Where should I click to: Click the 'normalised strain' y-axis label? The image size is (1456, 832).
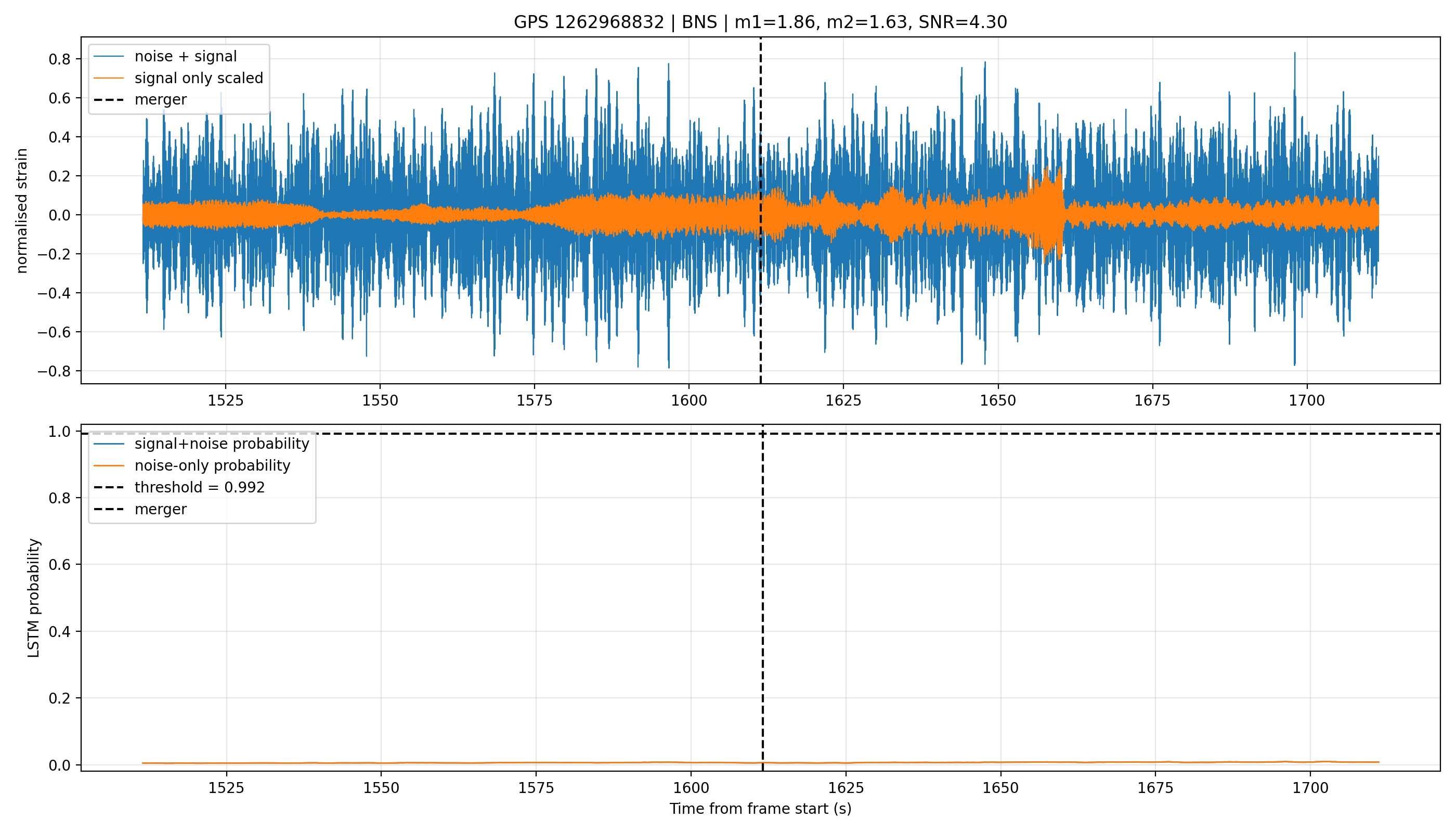click(x=22, y=211)
